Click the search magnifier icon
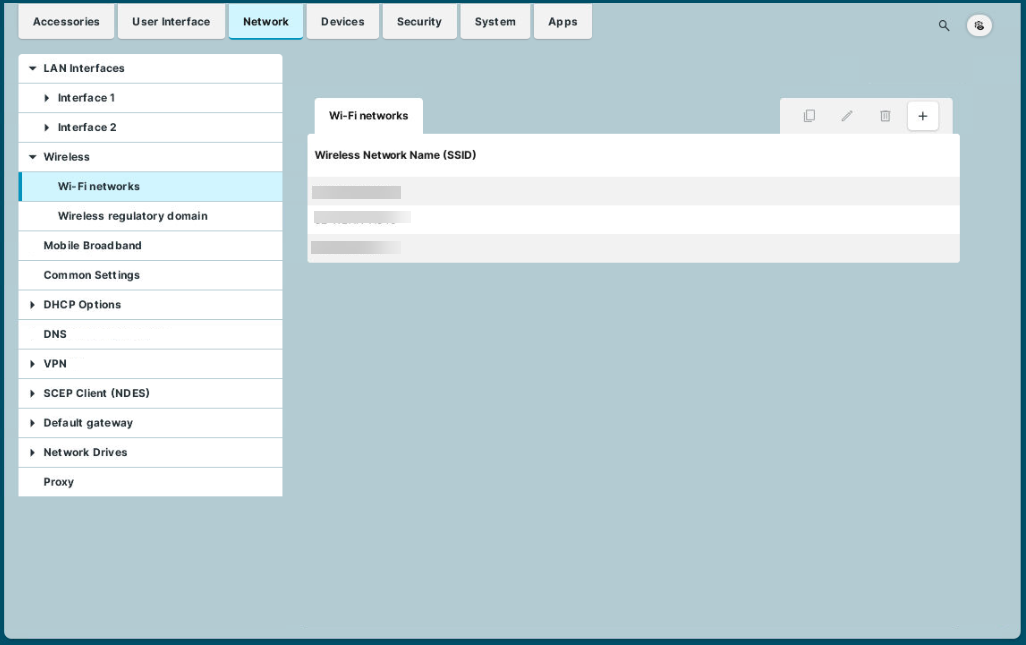 (943, 26)
